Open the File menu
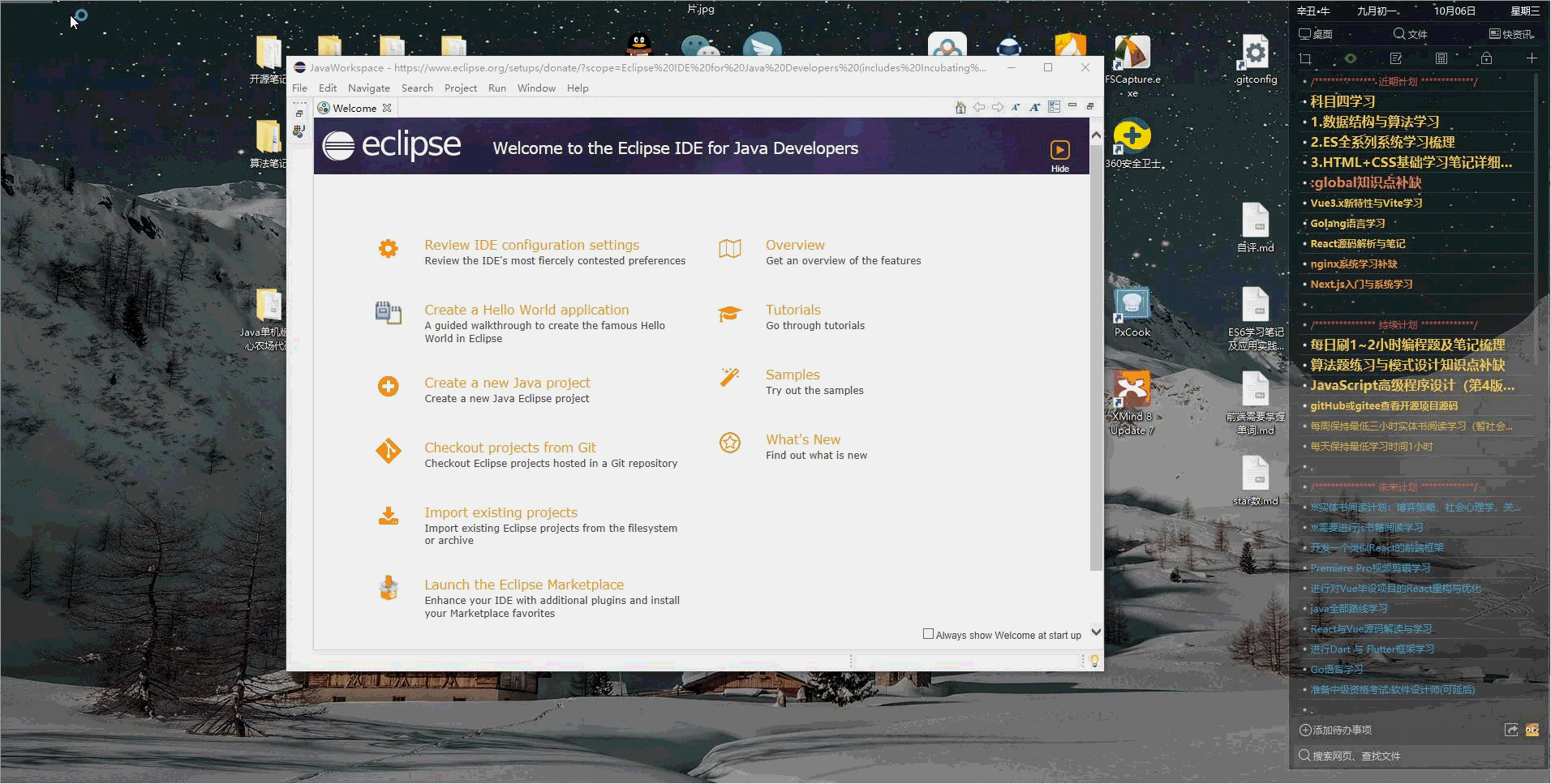This screenshot has height=784, width=1551. click(x=299, y=88)
